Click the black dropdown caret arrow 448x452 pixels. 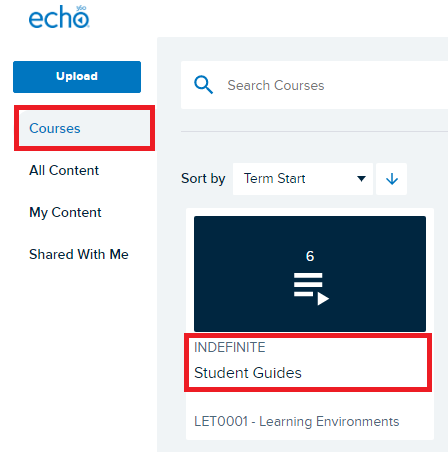pyautogui.click(x=361, y=179)
